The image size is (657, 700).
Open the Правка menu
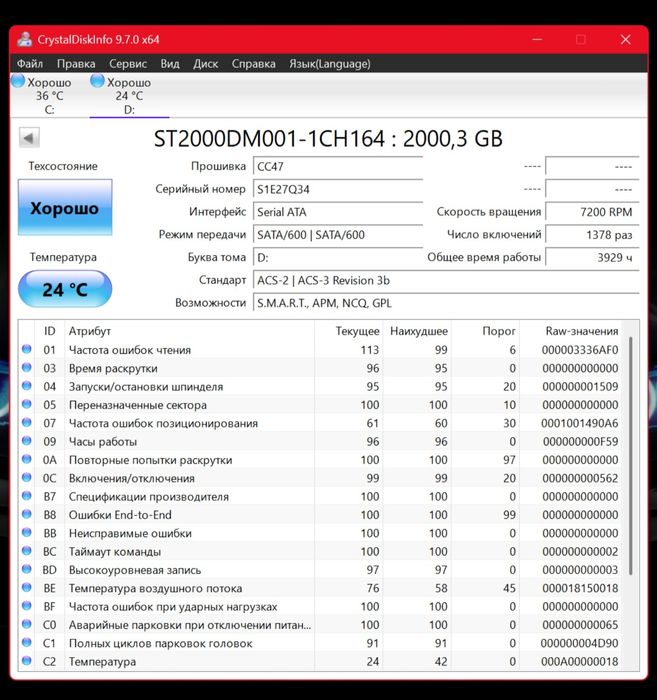point(76,64)
